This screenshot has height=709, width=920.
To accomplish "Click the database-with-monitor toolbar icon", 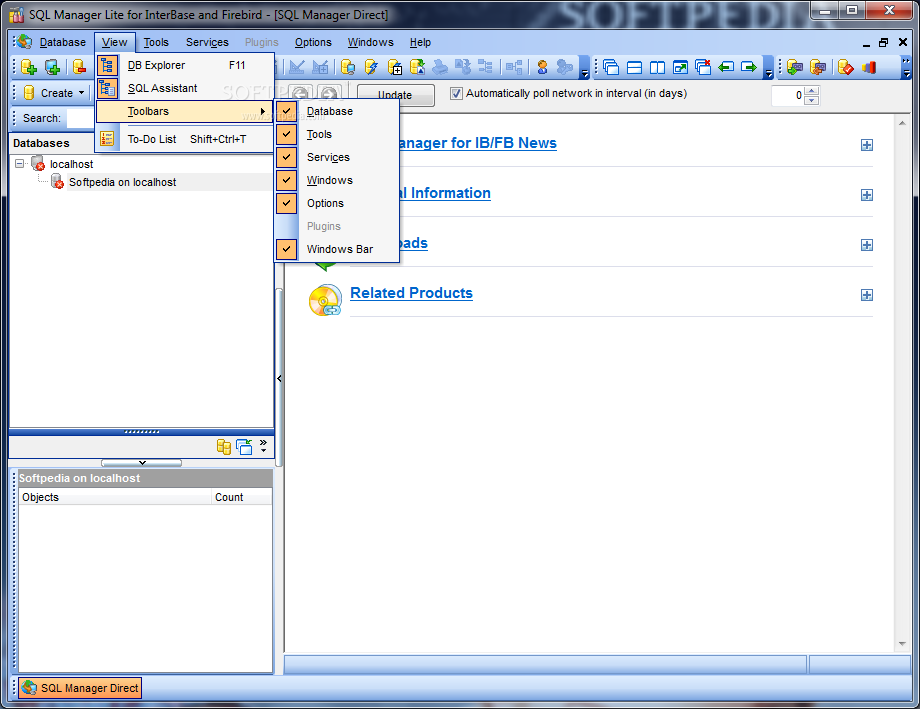I will tap(347, 67).
